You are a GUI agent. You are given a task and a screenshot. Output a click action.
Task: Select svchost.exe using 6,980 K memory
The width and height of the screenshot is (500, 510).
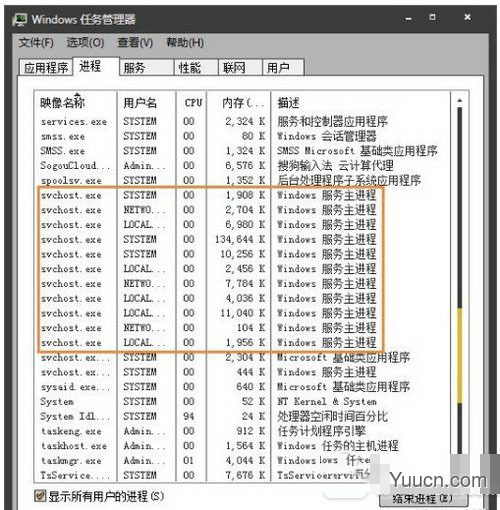pos(242,224)
